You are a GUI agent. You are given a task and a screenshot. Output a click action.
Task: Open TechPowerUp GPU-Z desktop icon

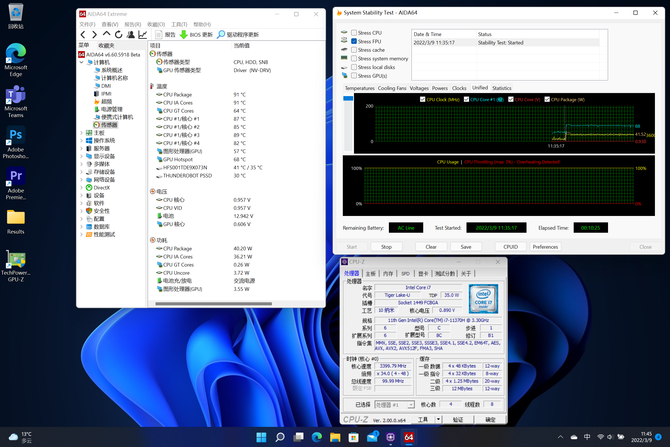coord(16,260)
